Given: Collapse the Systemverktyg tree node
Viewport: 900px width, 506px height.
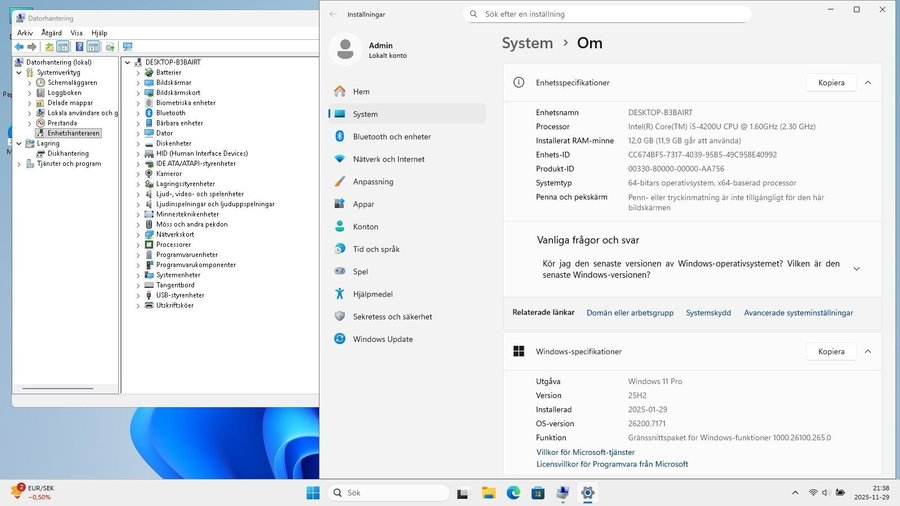Looking at the screenshot, I should 29,72.
